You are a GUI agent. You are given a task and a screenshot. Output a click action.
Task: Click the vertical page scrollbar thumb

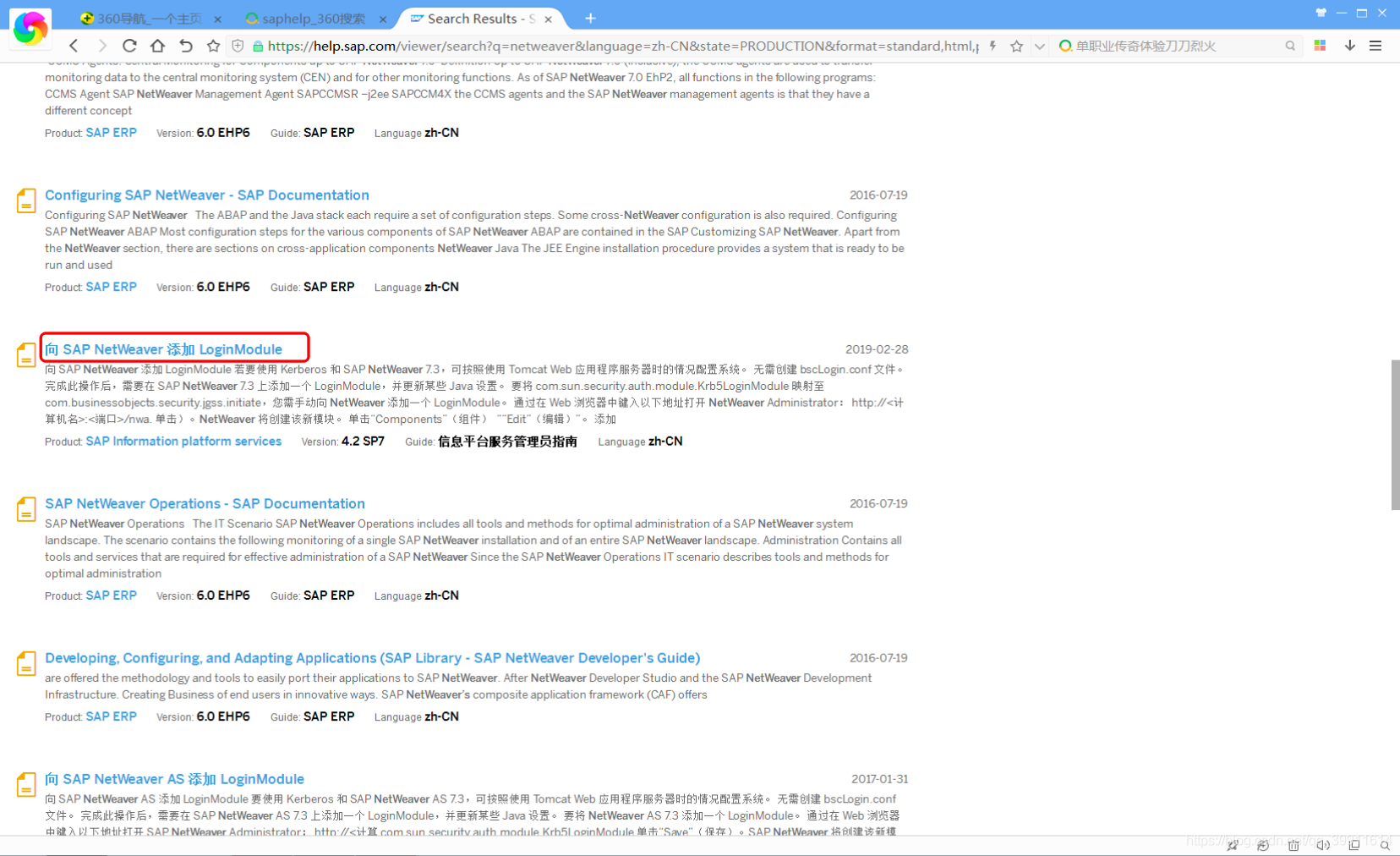pos(1395,435)
